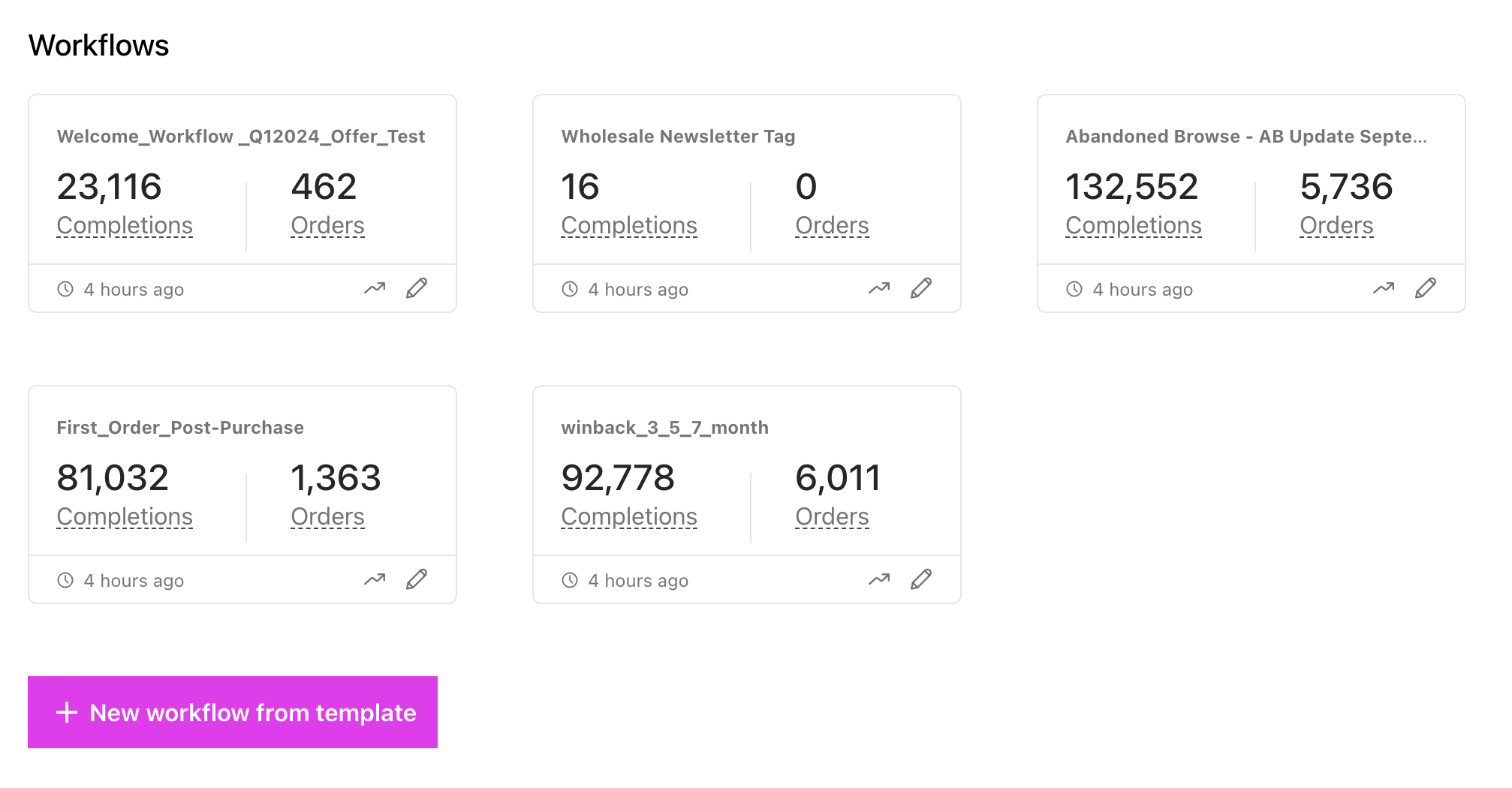
Task: Edit the winback_3_5_7_month workflow
Action: coord(922,579)
